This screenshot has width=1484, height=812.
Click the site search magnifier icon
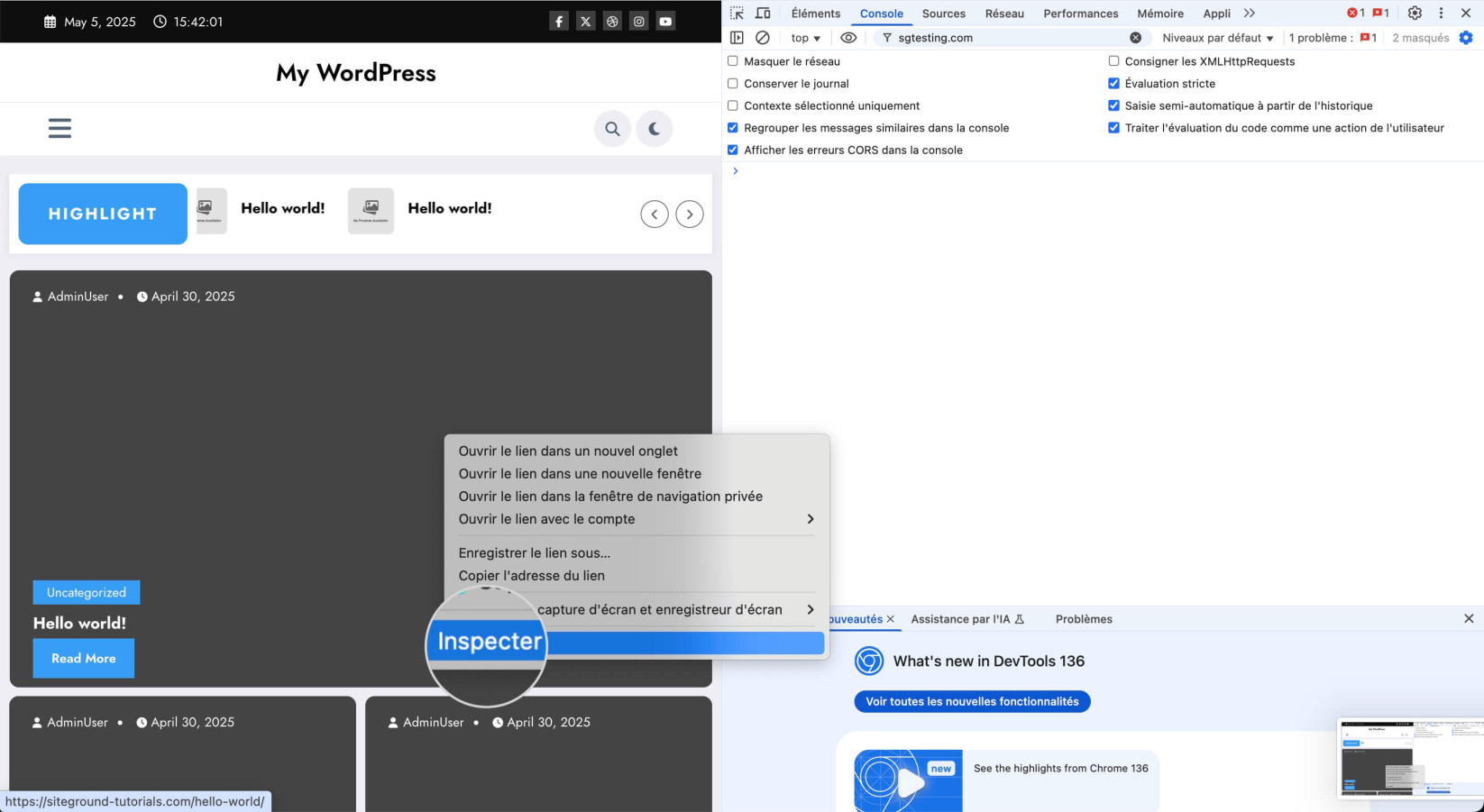point(612,129)
